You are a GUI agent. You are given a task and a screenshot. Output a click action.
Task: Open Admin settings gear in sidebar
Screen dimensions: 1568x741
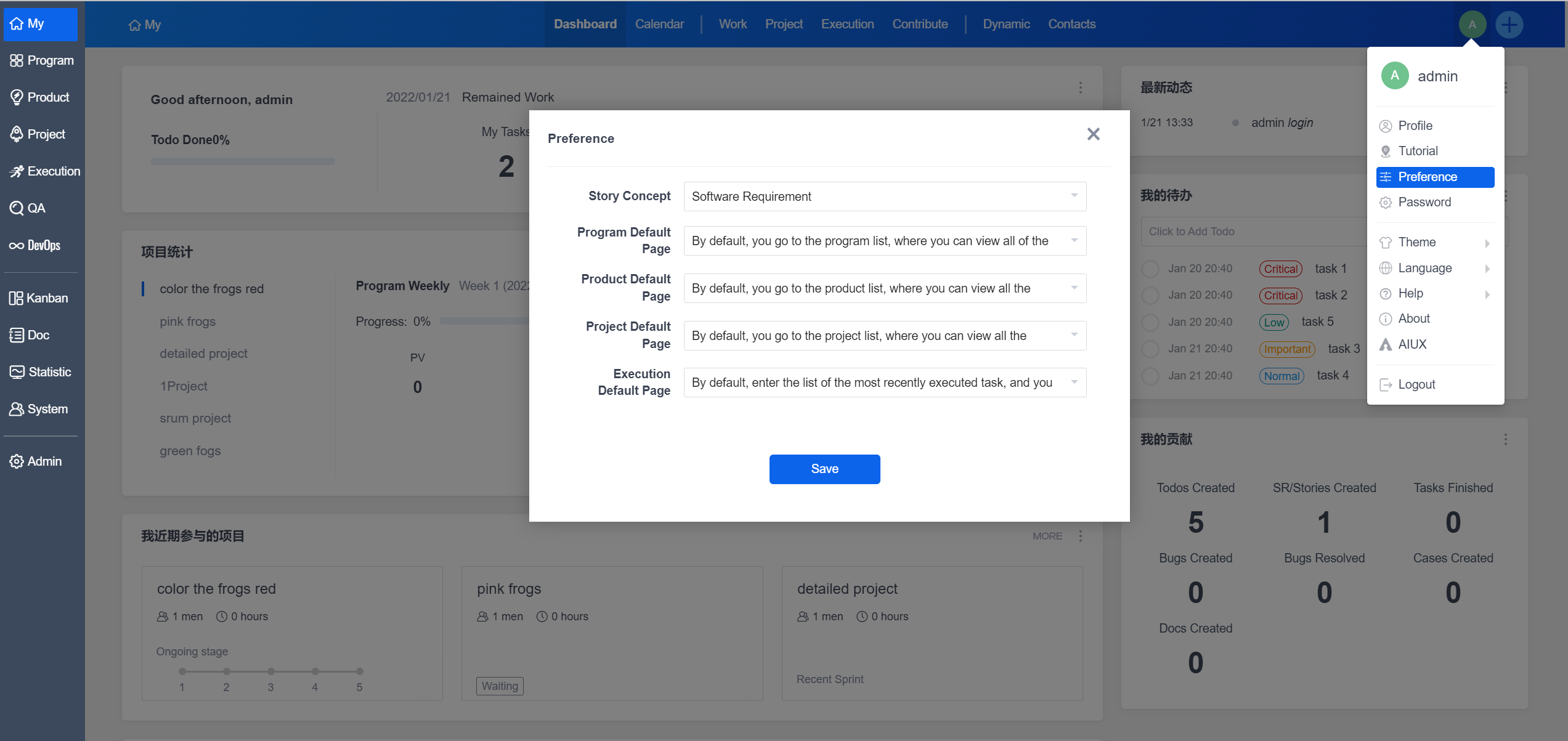(17, 461)
